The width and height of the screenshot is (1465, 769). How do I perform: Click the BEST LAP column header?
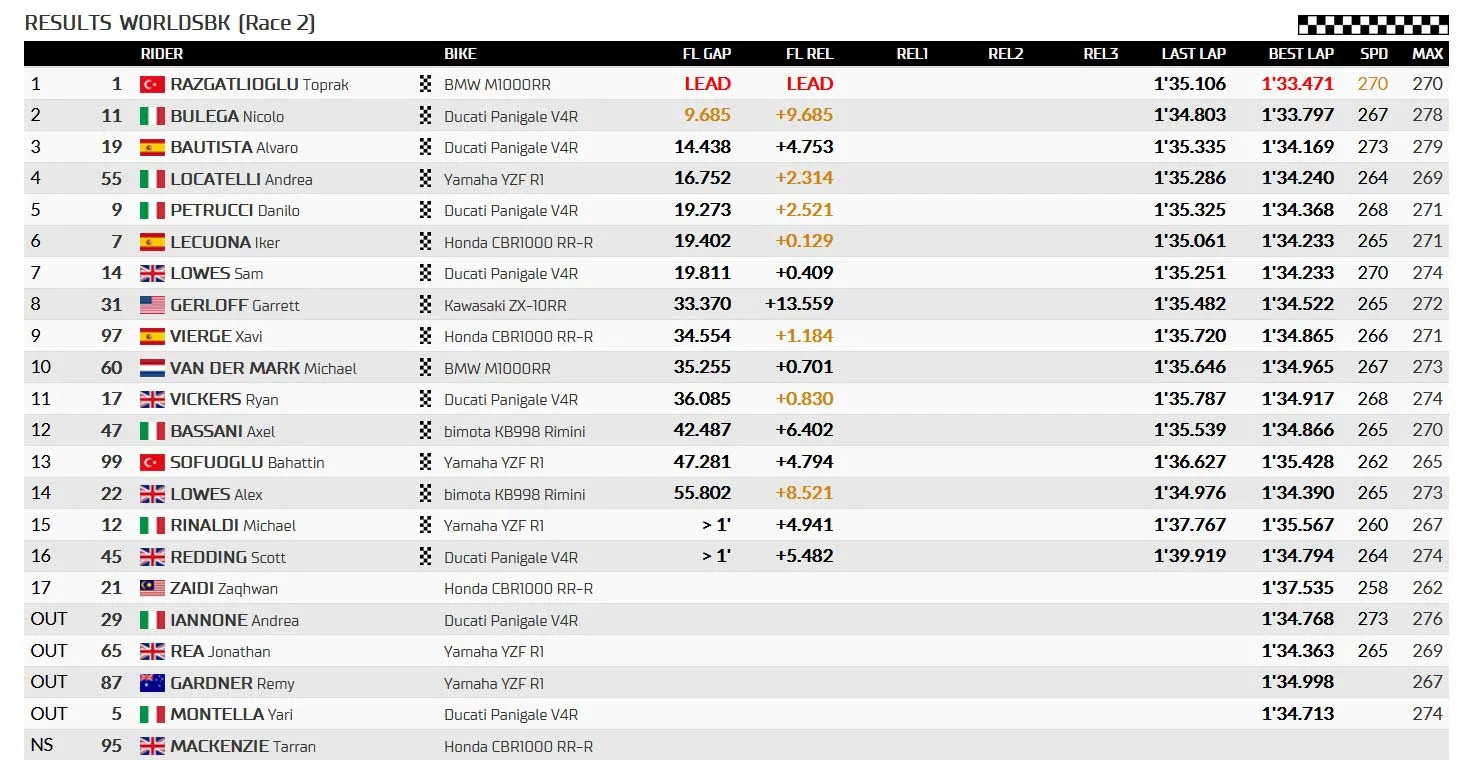click(1301, 54)
